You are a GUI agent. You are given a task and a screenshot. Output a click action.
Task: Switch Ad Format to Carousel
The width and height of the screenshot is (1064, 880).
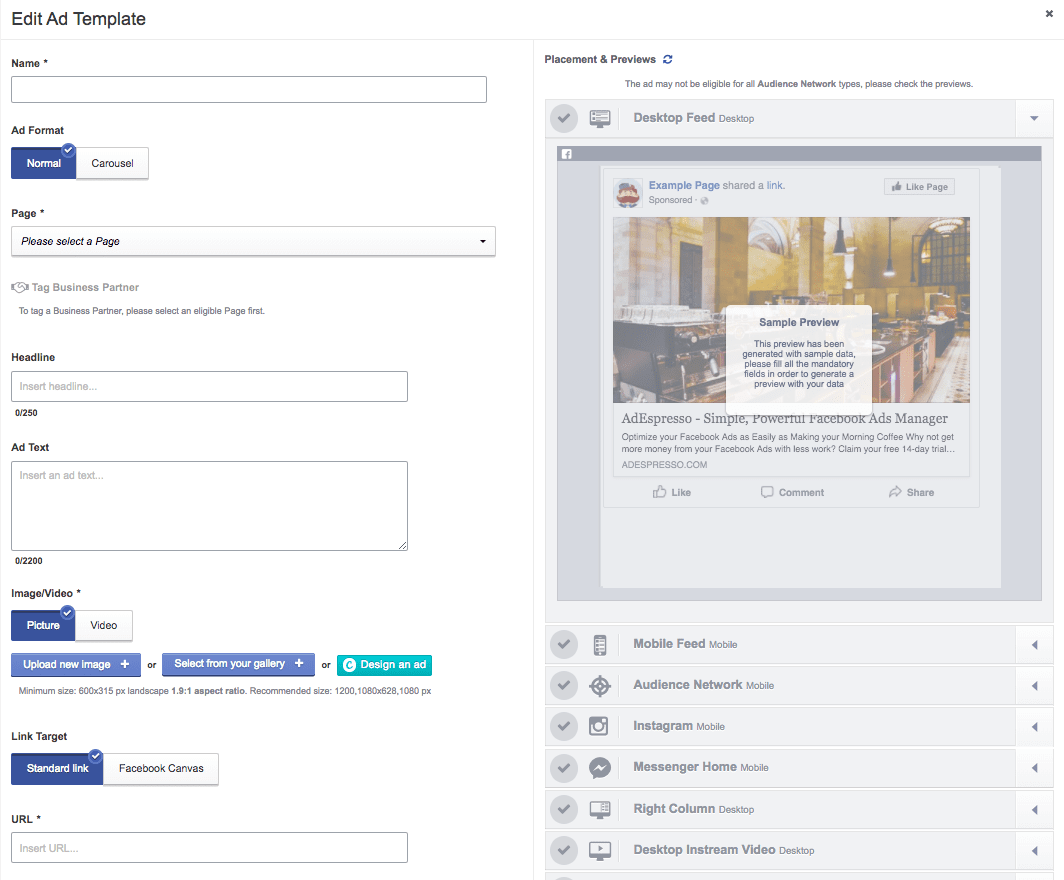pyautogui.click(x=111, y=163)
